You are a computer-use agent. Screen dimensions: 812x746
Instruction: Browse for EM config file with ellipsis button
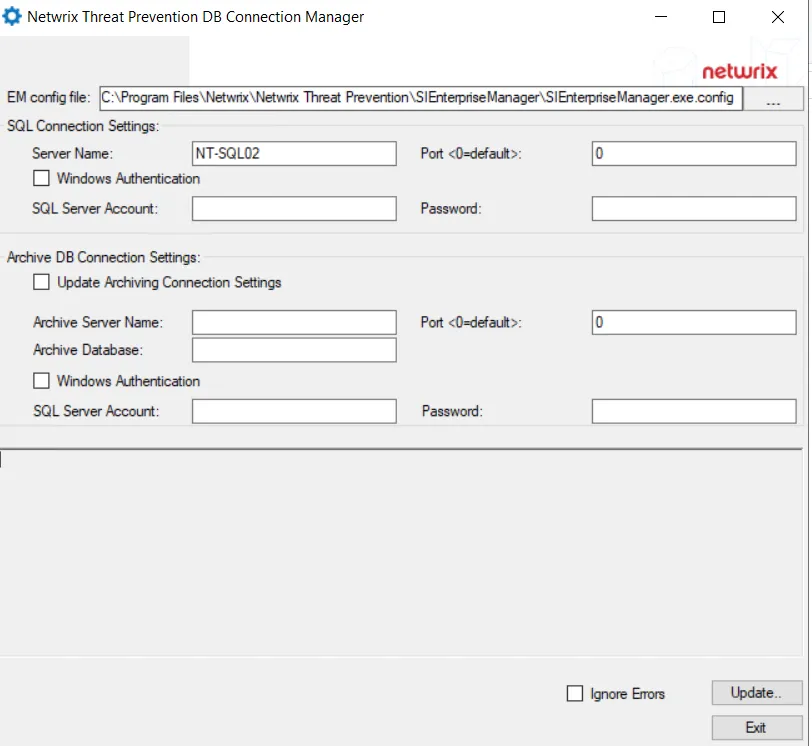(773, 98)
